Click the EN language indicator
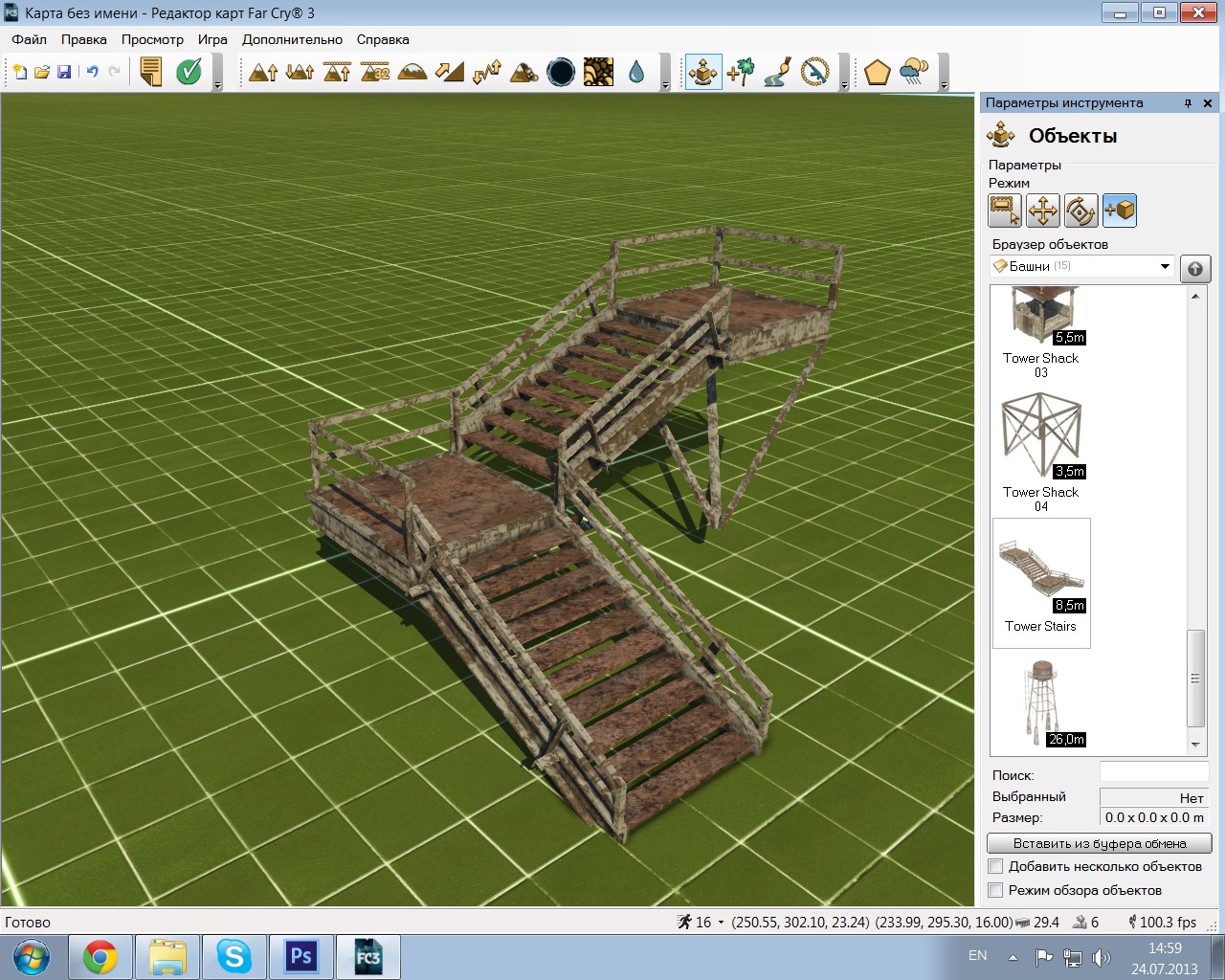Screen dimensions: 1225x980 coord(978,955)
